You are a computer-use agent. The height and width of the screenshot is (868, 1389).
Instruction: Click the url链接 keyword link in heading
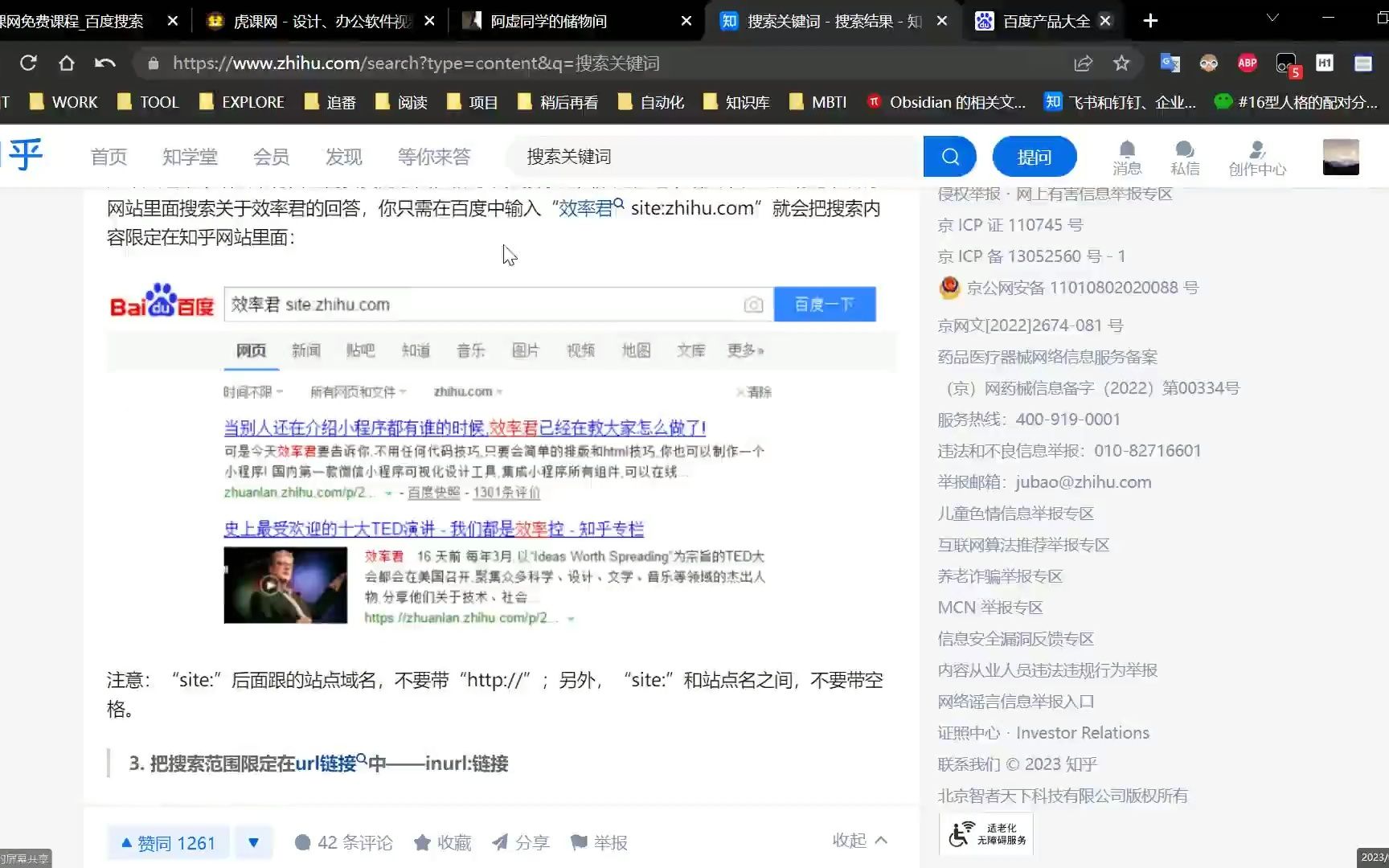coord(330,763)
